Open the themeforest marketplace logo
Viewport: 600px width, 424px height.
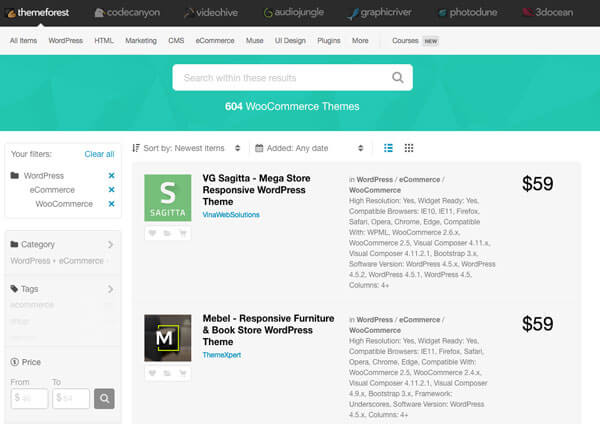pyautogui.click(x=38, y=13)
